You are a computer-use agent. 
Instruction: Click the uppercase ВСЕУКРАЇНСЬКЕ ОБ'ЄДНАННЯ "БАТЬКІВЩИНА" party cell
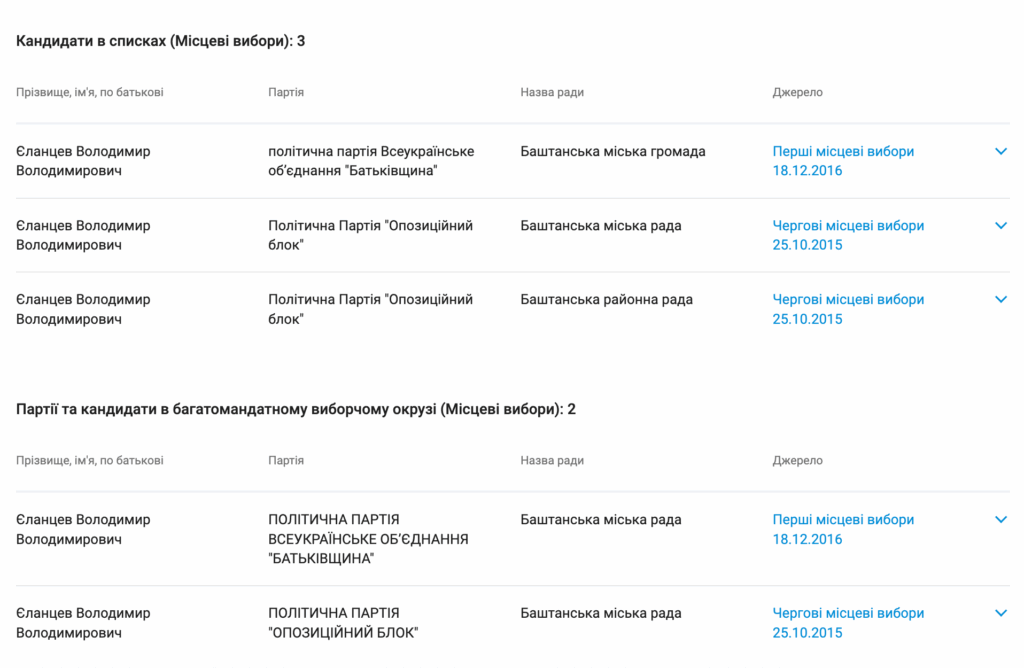point(368,539)
